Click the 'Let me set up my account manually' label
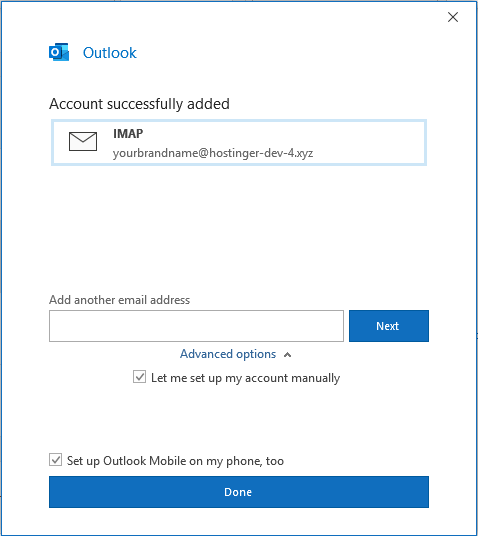The height and width of the screenshot is (536, 478). coord(245,378)
